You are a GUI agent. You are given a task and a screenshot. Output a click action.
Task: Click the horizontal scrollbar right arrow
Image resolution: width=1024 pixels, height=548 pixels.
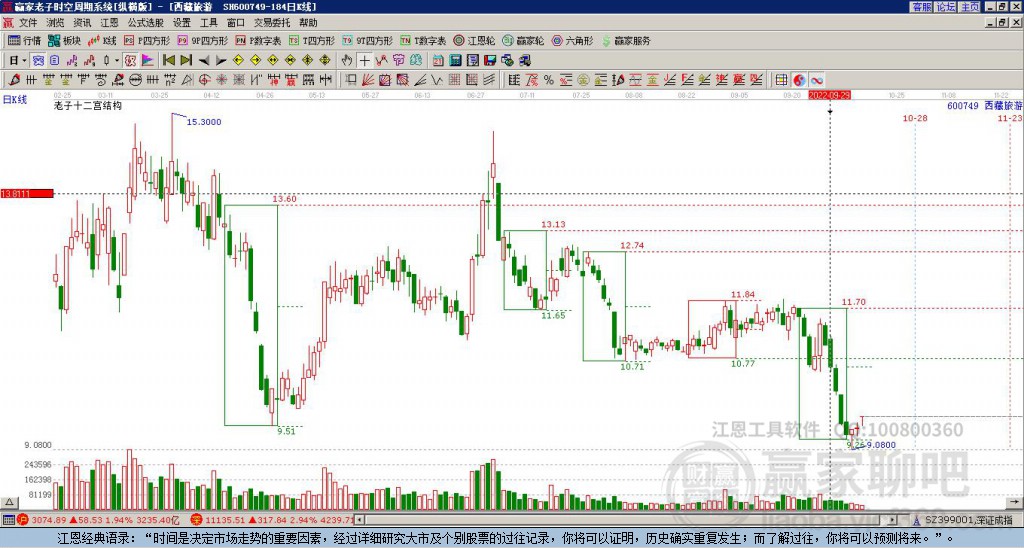(892, 520)
